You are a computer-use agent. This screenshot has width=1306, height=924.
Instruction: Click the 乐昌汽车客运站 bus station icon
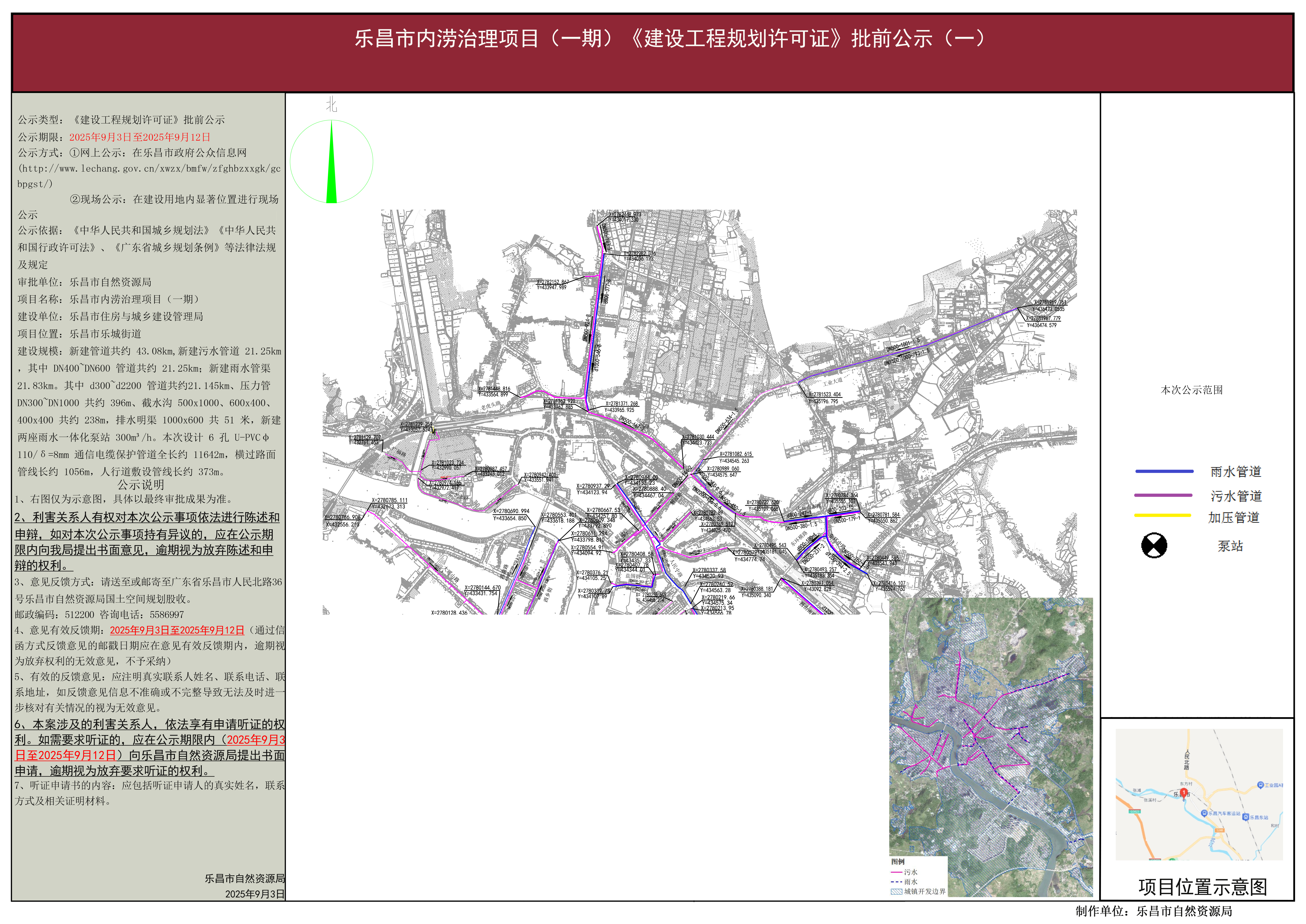click(1204, 813)
